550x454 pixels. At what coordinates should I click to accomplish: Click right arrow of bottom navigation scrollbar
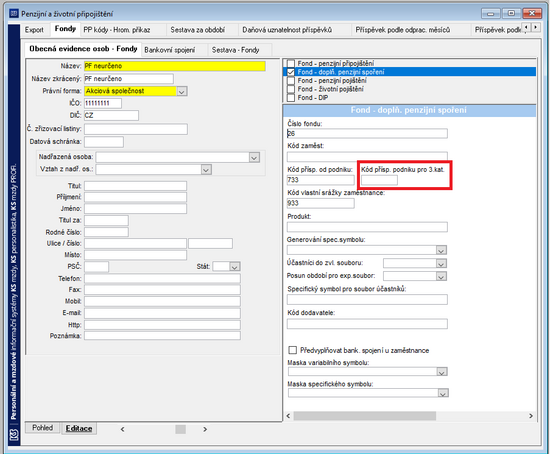point(205,429)
